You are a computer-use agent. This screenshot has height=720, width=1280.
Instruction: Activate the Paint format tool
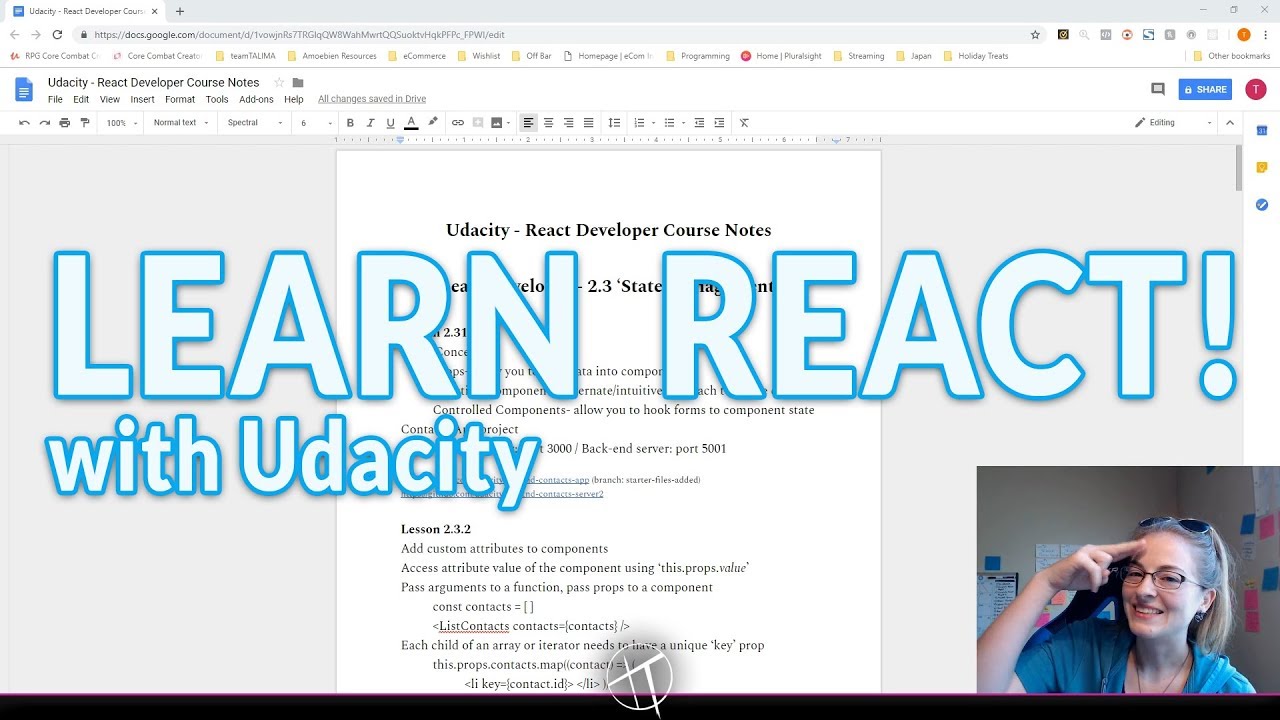click(84, 123)
